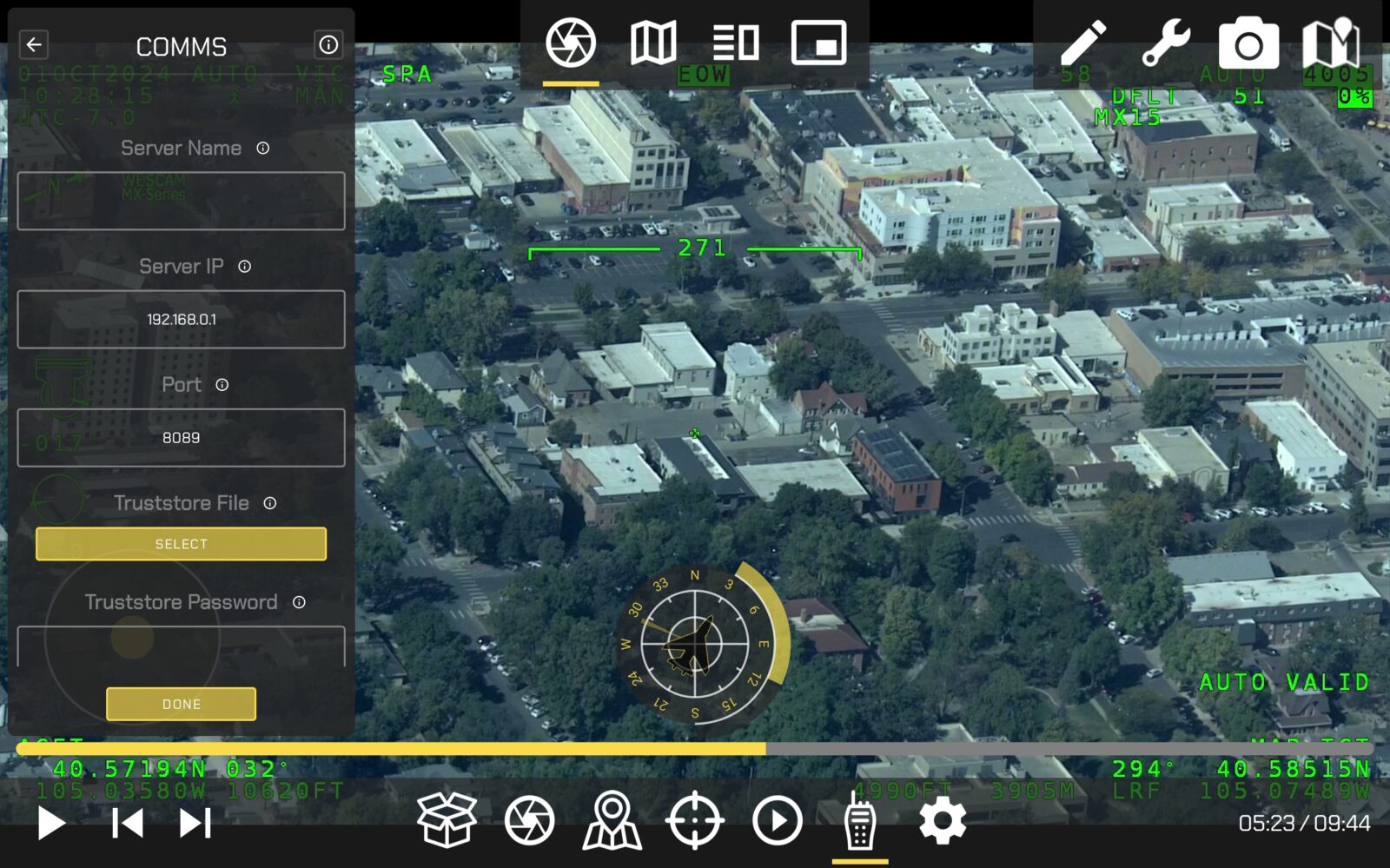1390x868 pixels.
Task: Show Port info tooltip
Action: click(222, 385)
